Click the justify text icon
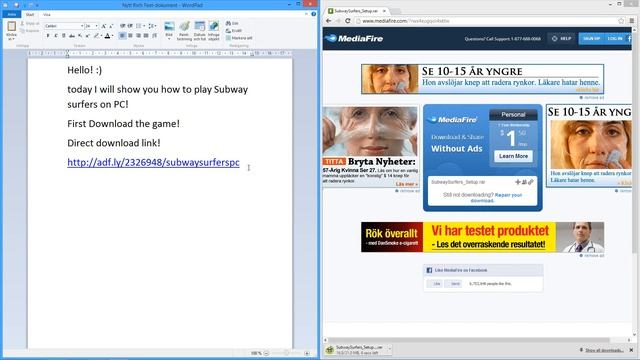The image size is (640, 360). 146,36
